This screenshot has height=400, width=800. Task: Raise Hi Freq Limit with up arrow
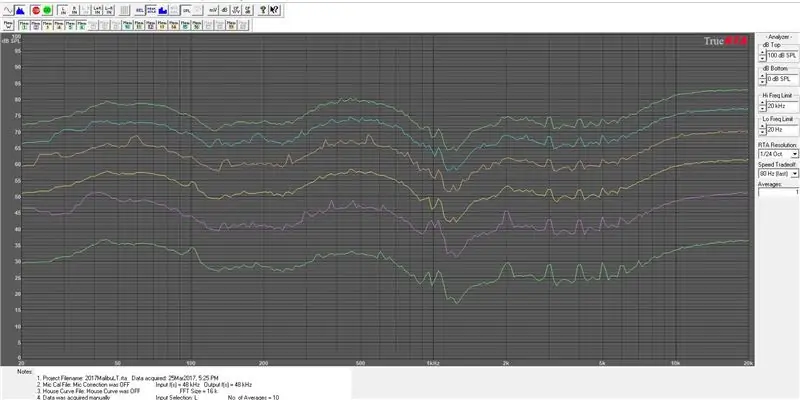point(762,103)
